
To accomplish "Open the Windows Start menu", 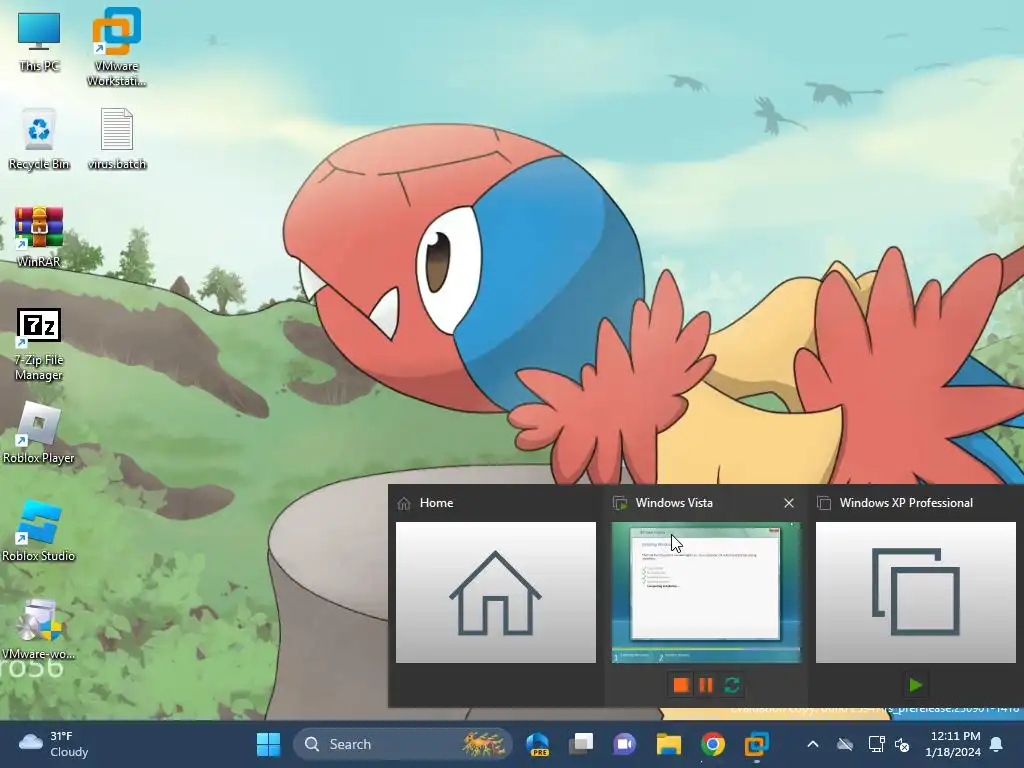I will click(x=268, y=744).
